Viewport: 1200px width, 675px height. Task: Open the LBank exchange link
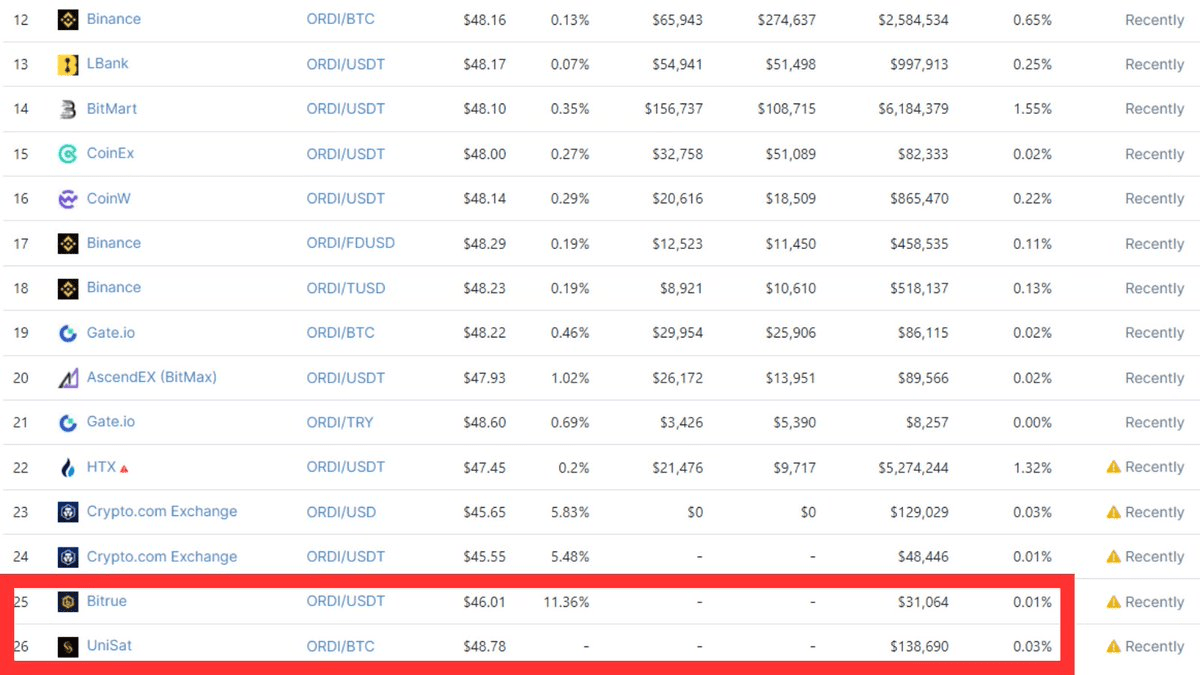[107, 64]
